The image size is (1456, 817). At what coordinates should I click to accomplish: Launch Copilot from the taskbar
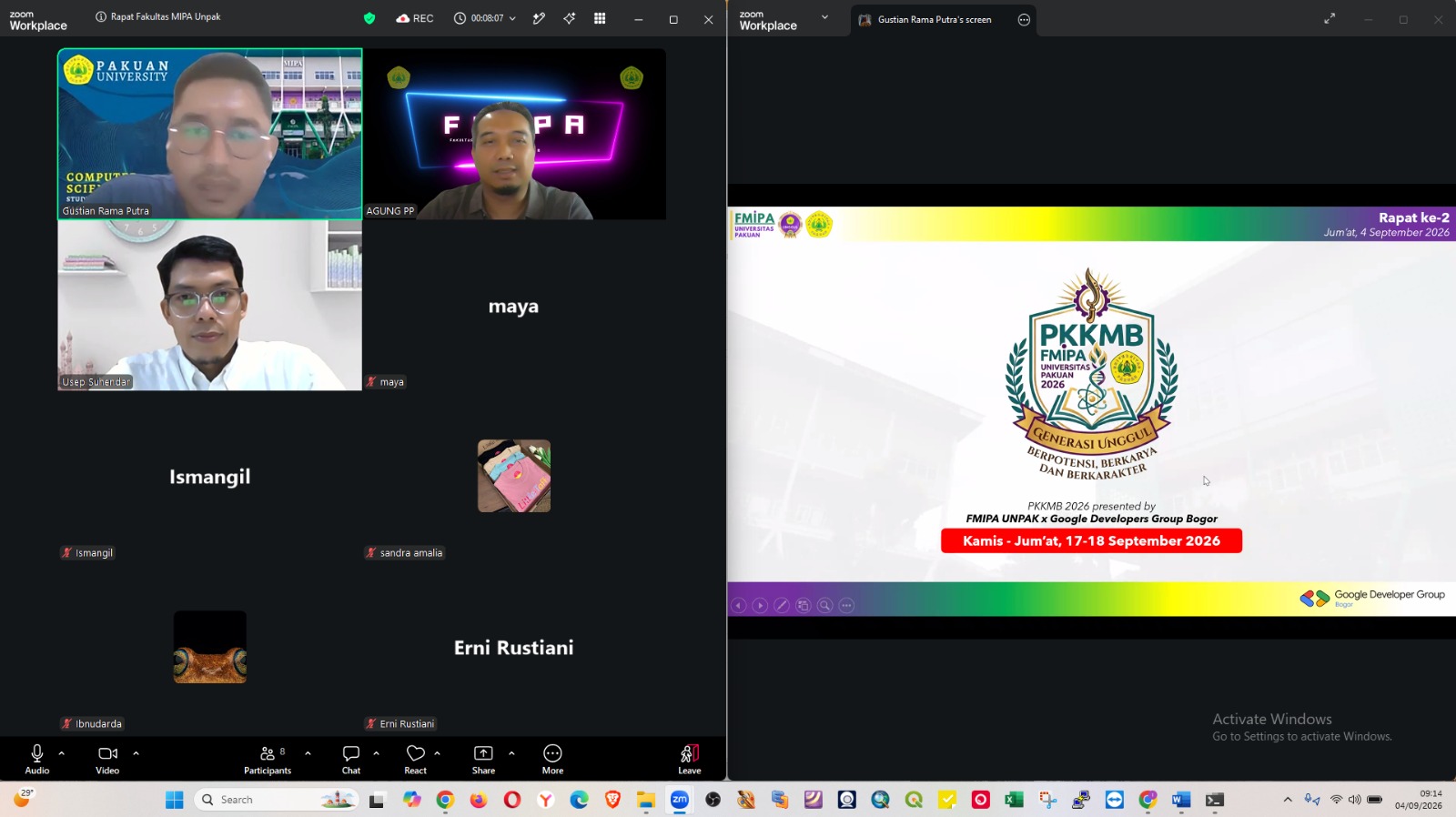411,800
